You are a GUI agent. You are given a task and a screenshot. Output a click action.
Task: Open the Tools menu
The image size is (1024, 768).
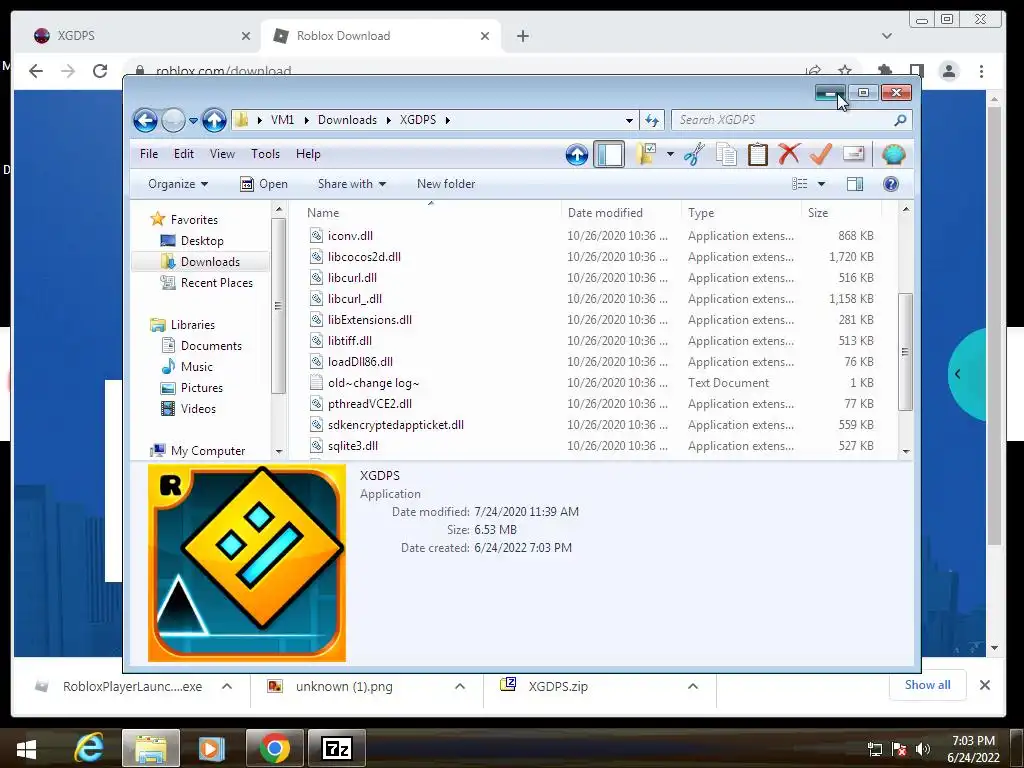pos(265,154)
